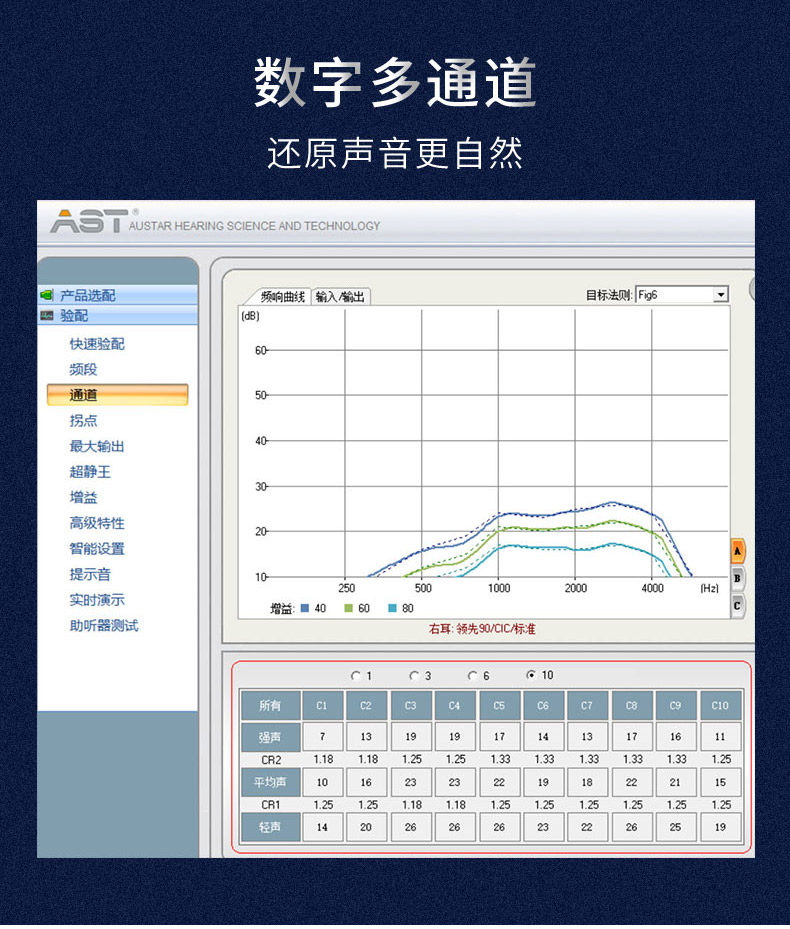Click the 轻声 C9 value 25
Image resolution: width=790 pixels, height=929 pixels.
point(676,827)
